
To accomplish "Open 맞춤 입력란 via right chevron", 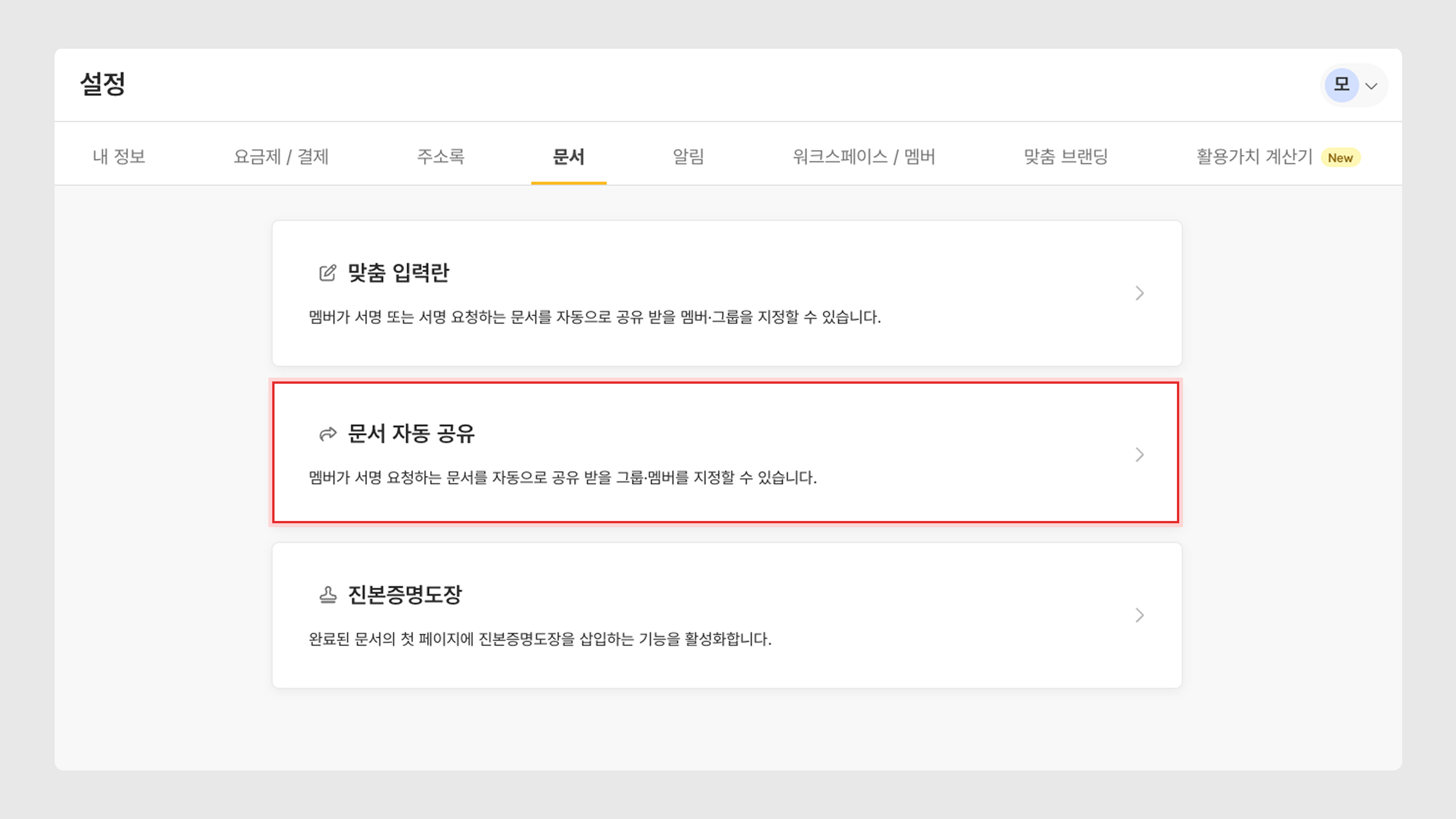I will click(1139, 293).
